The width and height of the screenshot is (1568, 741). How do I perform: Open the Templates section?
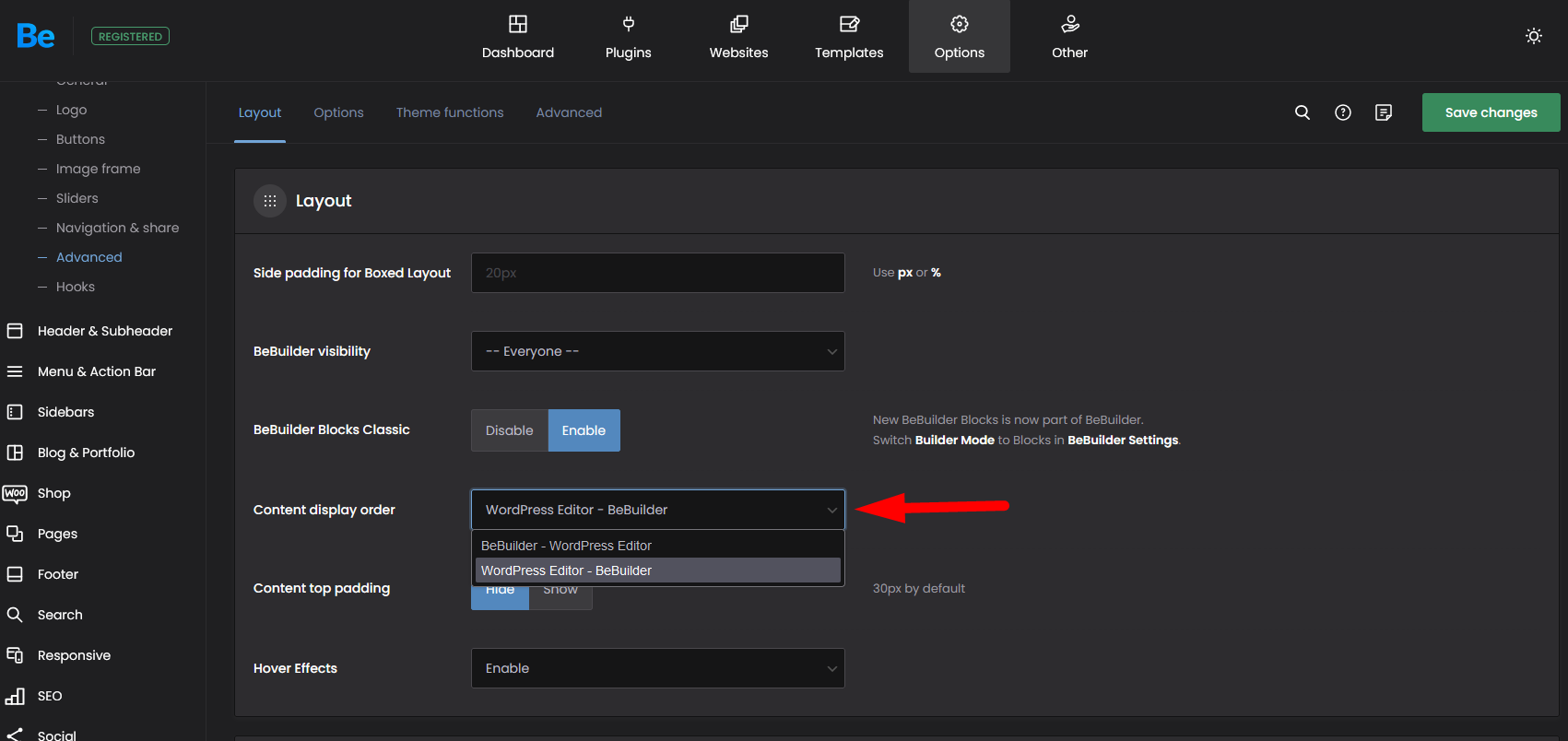(x=849, y=37)
